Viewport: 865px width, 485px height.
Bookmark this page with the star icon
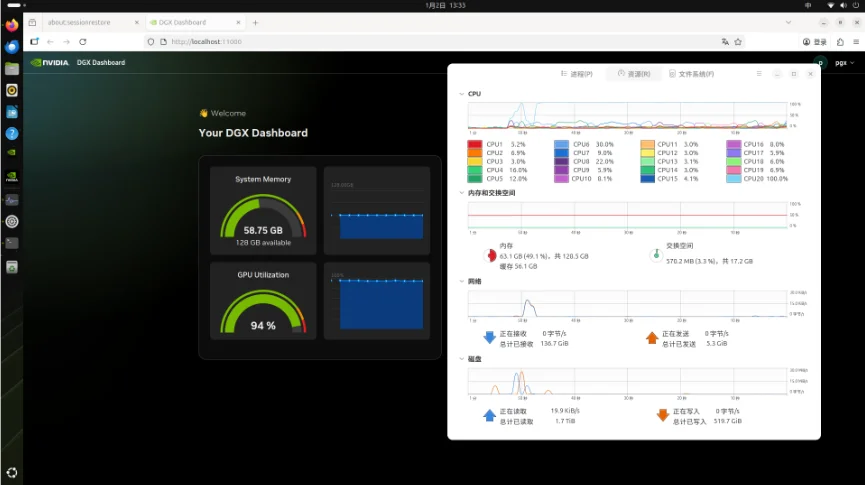click(x=738, y=42)
